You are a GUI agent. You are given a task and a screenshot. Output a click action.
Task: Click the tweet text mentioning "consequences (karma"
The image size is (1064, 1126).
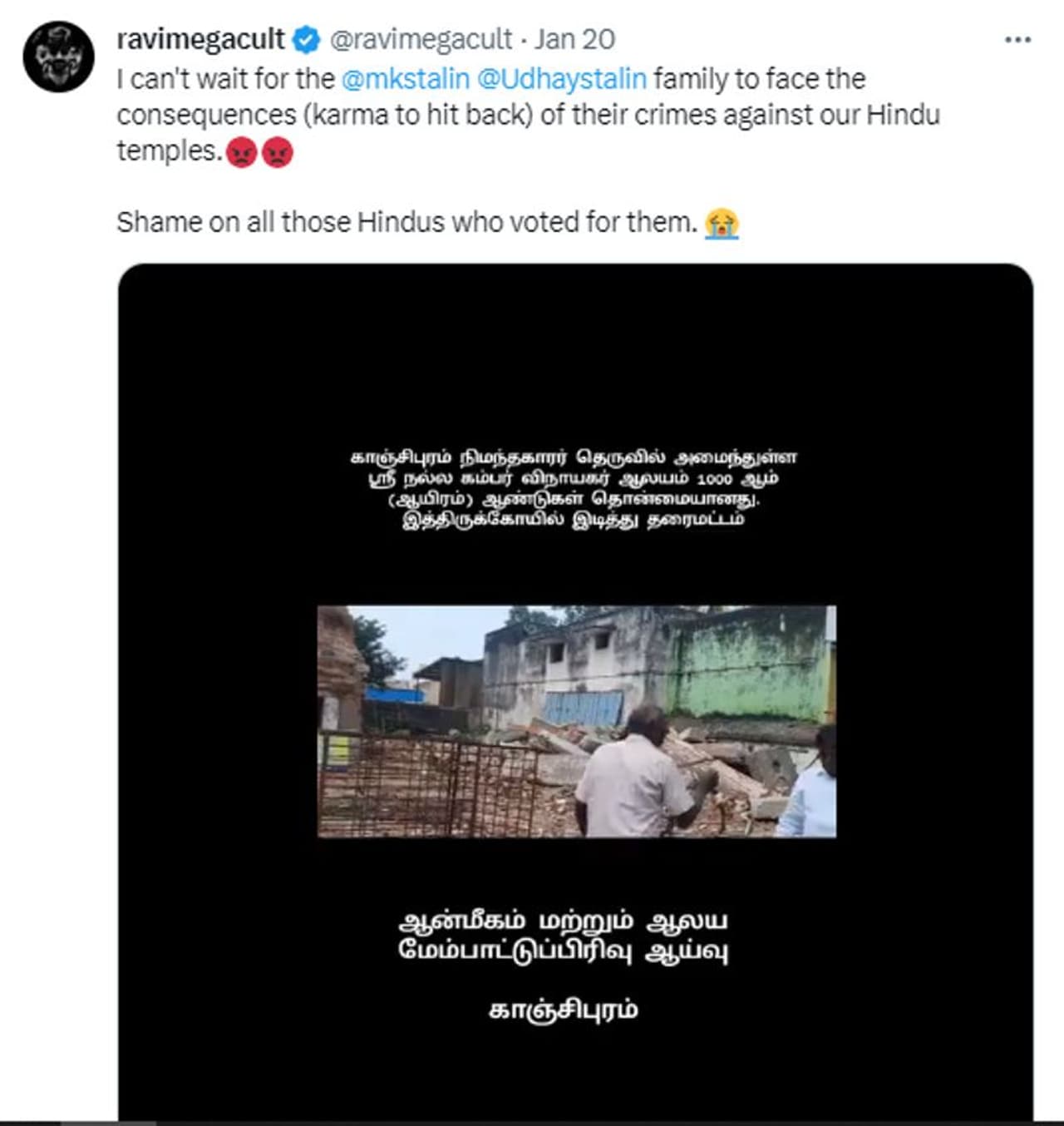416,115
